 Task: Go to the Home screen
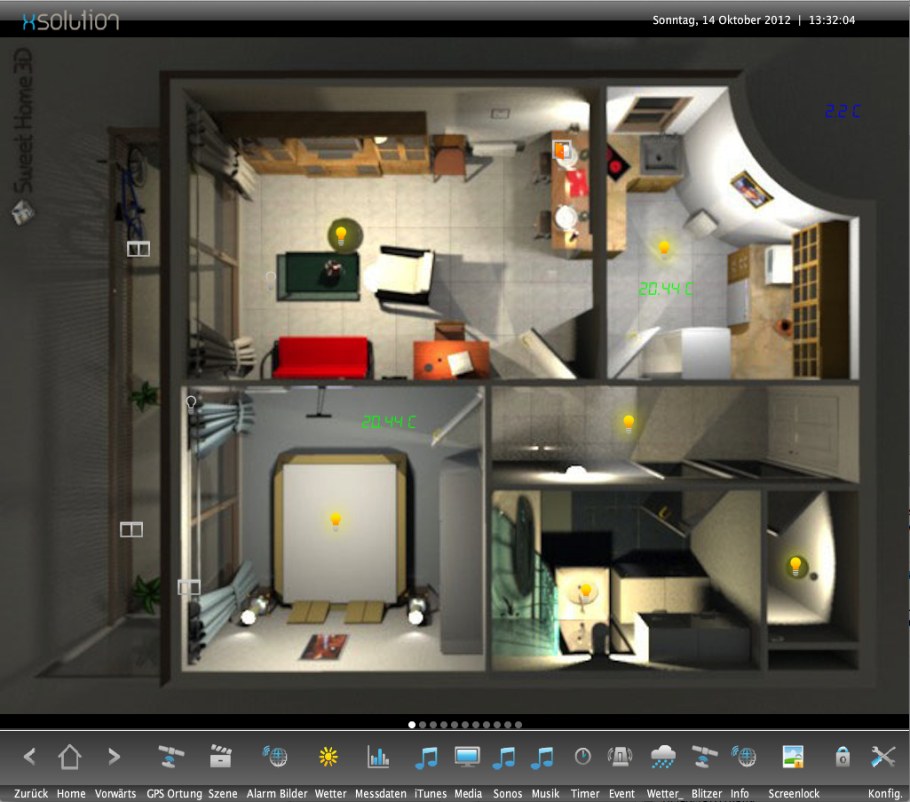pos(70,757)
